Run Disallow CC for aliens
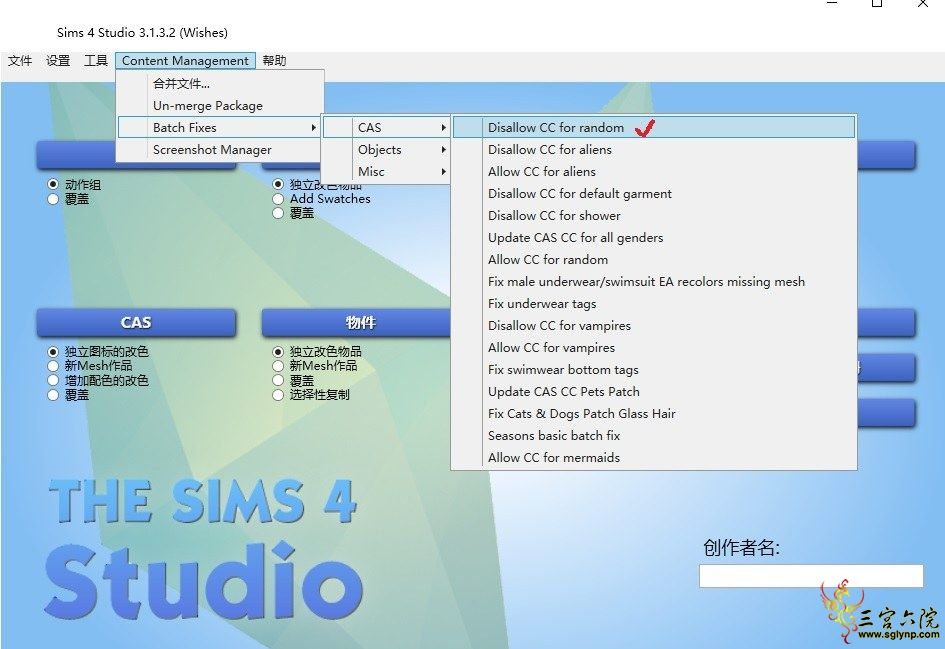This screenshot has height=649, width=945. [654, 149]
